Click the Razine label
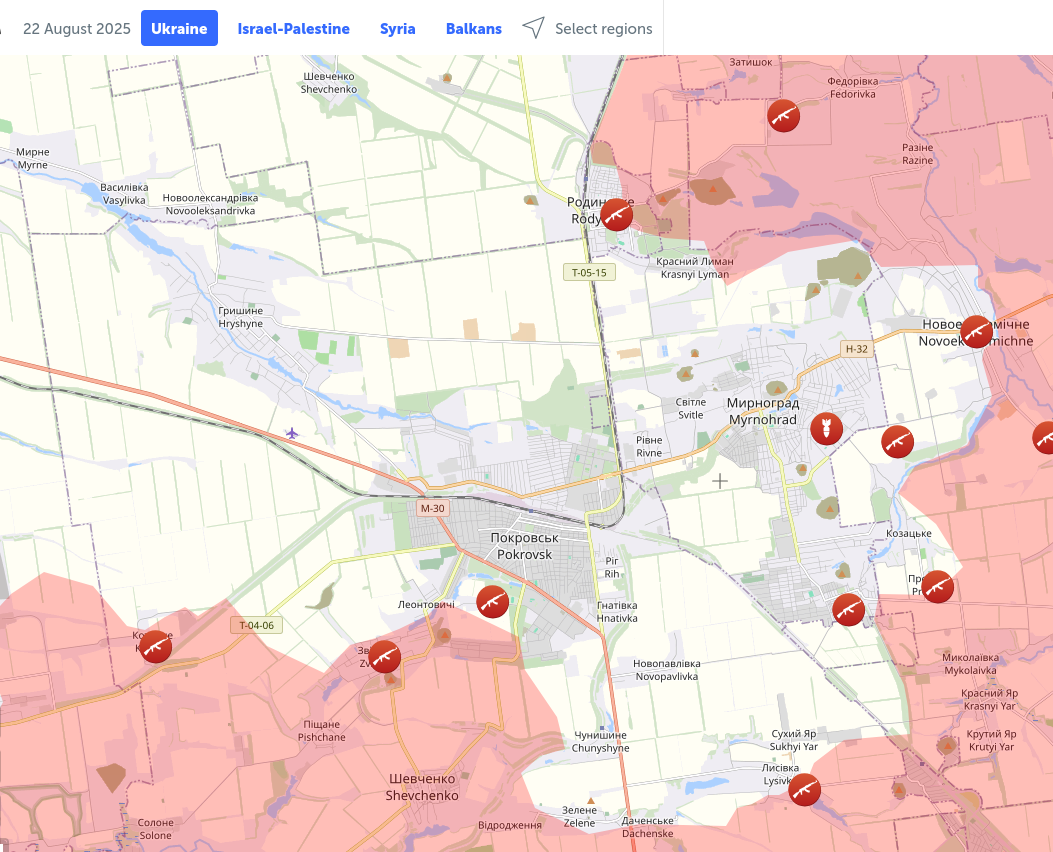The height and width of the screenshot is (852, 1053). [917, 154]
